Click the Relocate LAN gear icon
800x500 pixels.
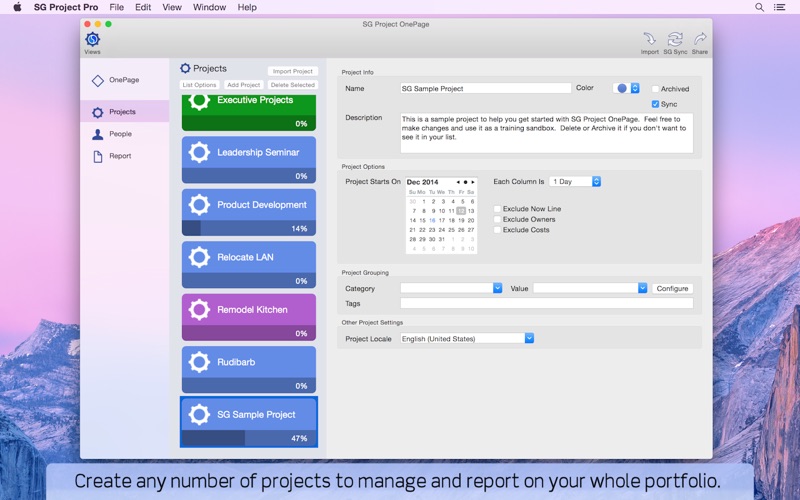click(x=199, y=257)
